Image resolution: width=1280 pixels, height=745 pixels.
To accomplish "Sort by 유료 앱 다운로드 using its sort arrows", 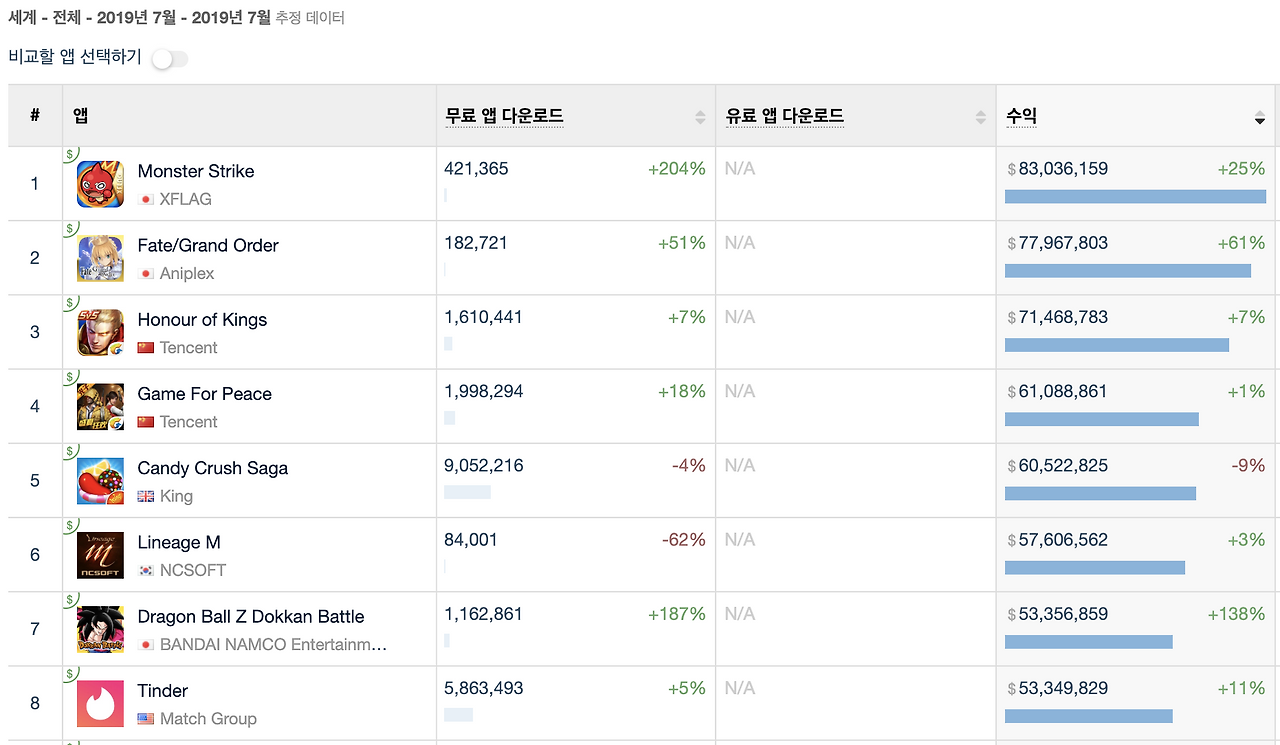I will (980, 117).
